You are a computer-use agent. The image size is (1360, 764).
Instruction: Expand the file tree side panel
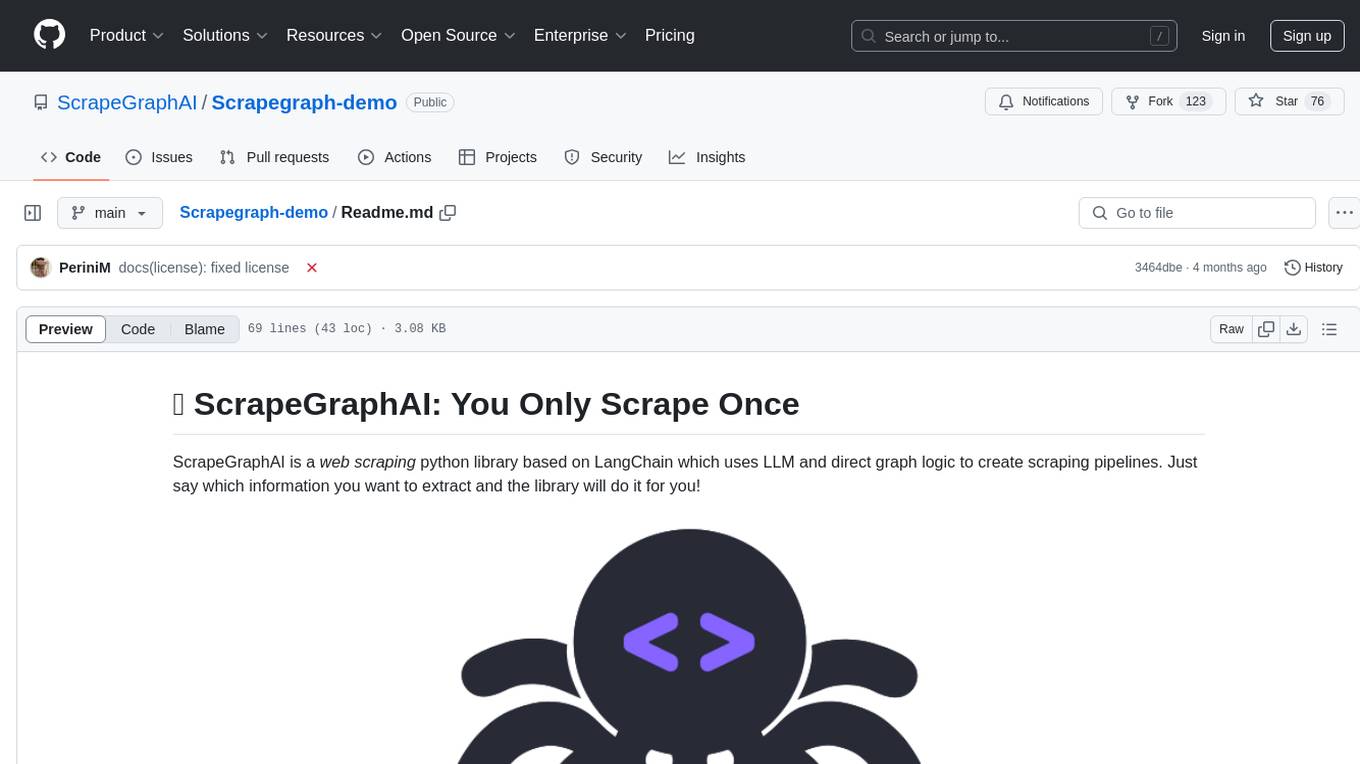coord(33,213)
